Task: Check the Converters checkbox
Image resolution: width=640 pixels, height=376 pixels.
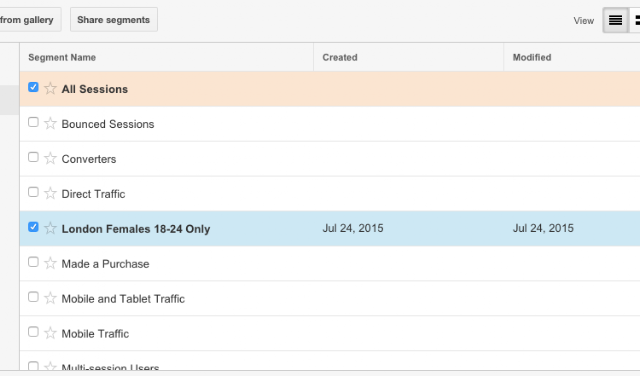Action: (33, 157)
